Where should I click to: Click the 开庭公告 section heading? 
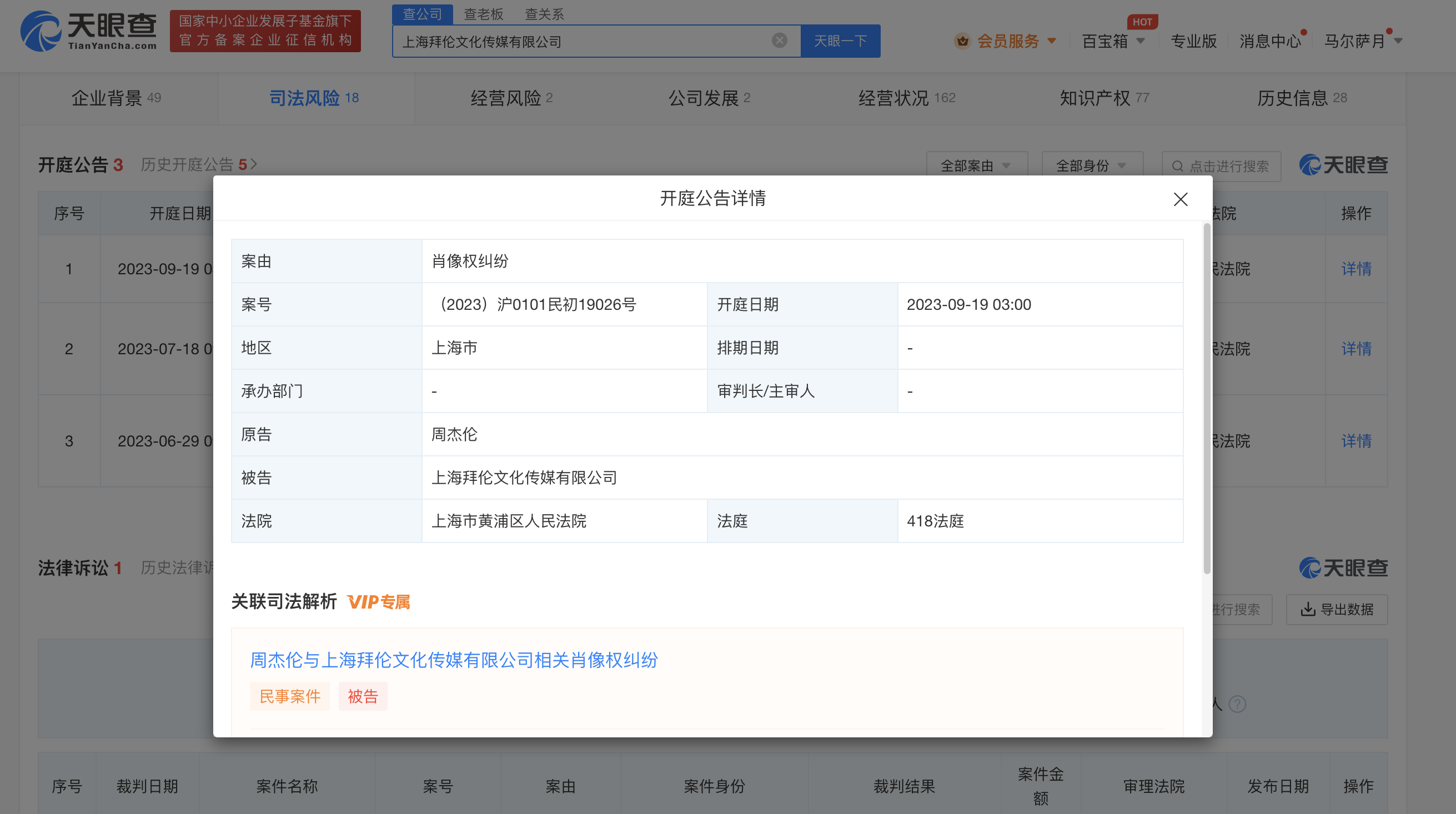[81, 164]
